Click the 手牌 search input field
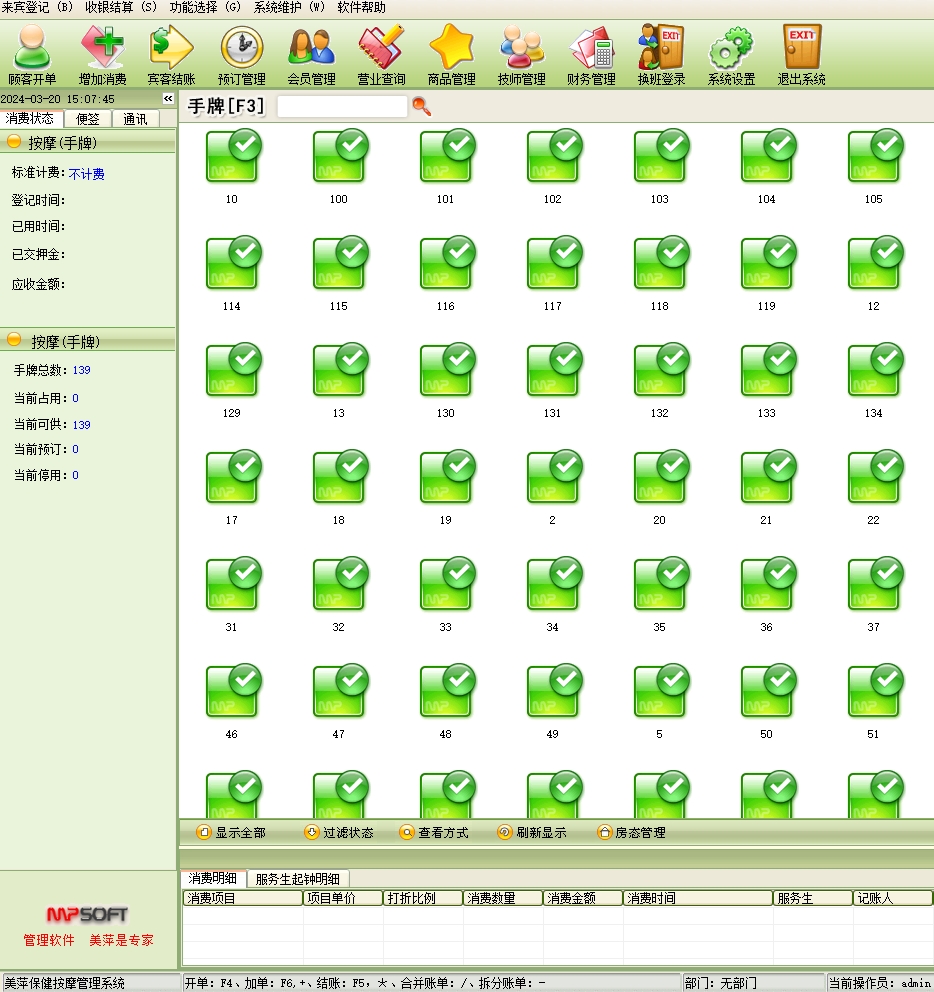 click(342, 106)
